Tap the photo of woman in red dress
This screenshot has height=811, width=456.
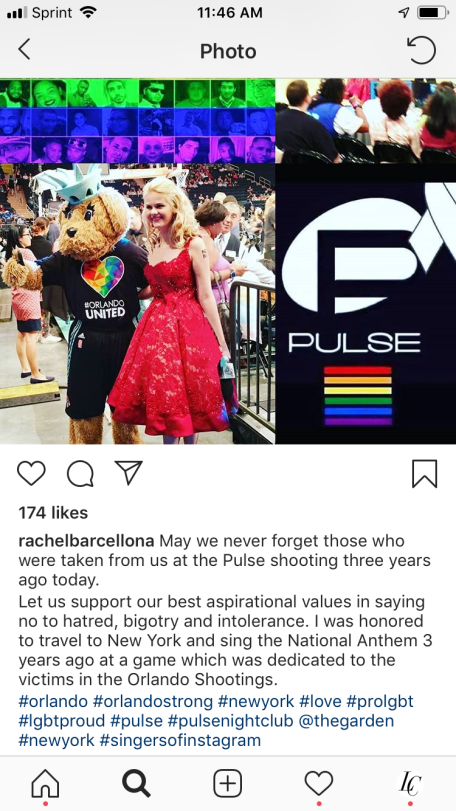(x=138, y=304)
